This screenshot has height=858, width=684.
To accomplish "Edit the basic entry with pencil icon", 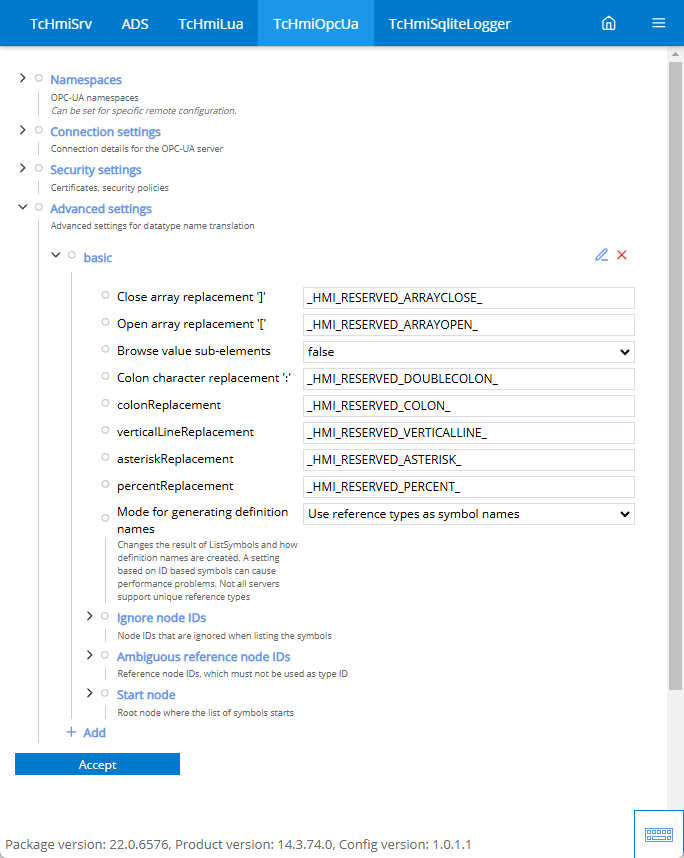I will (601, 255).
